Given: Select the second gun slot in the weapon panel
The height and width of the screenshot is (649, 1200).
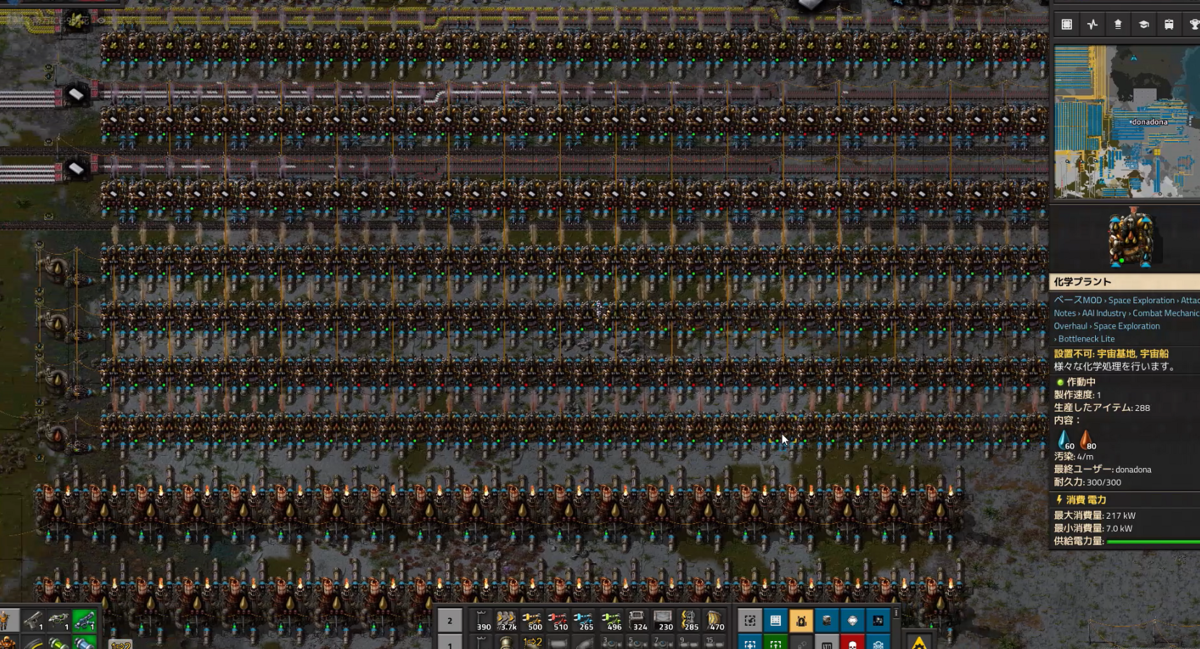Looking at the screenshot, I should coord(59,620).
